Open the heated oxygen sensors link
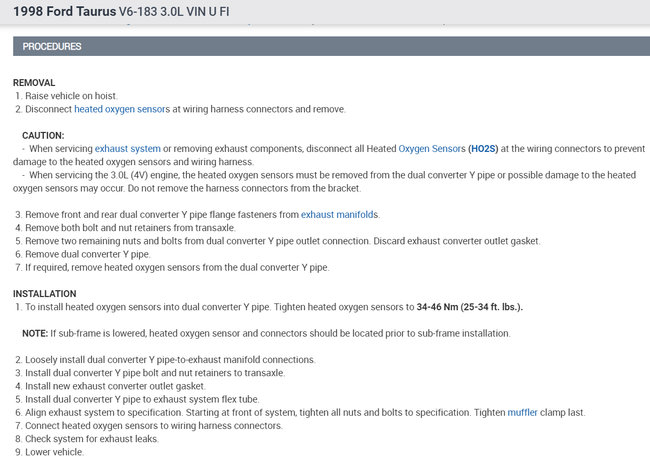Screen dimensions: 650x468 point(122,109)
